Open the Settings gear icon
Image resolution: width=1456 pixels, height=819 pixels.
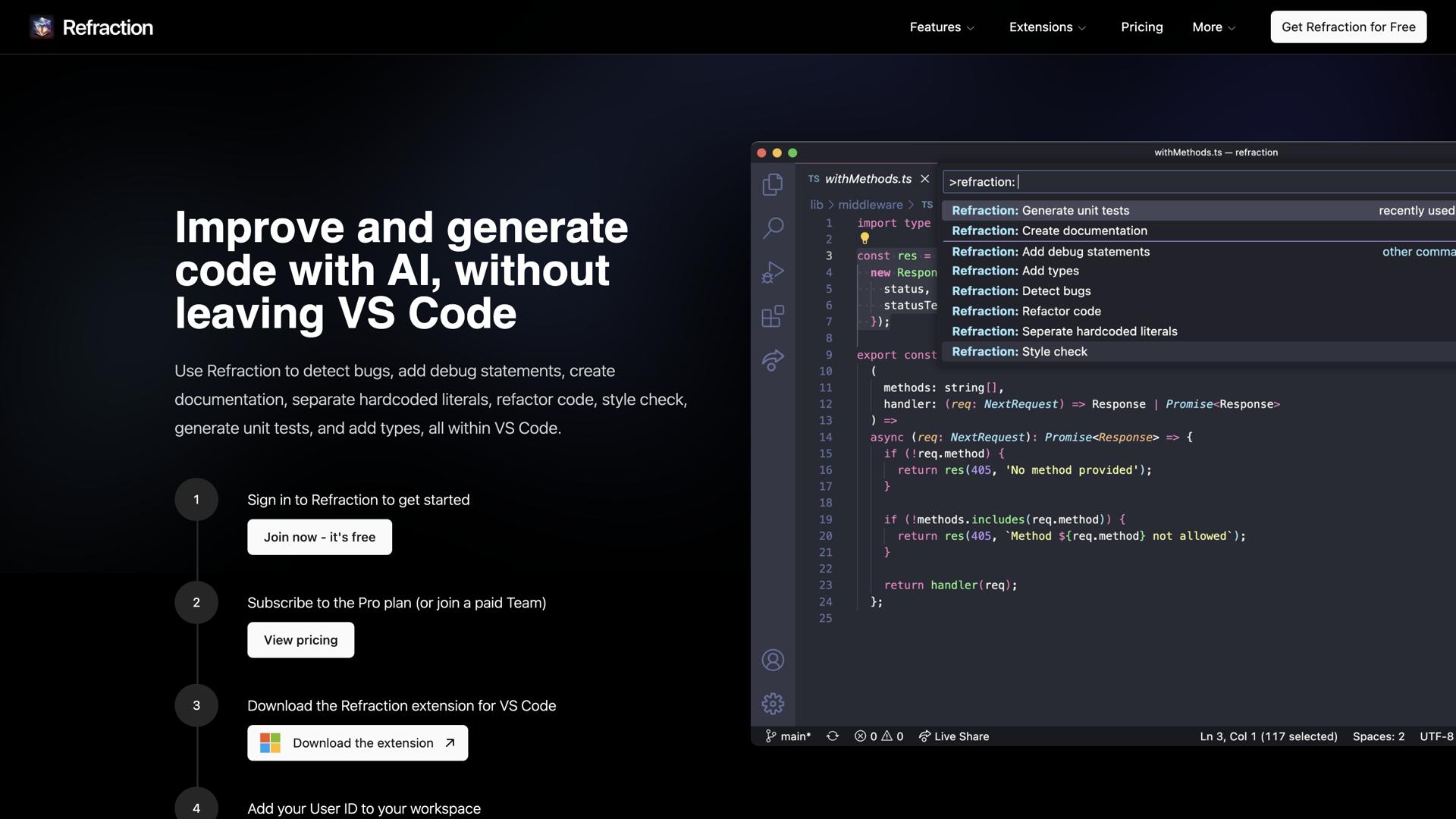(x=773, y=703)
